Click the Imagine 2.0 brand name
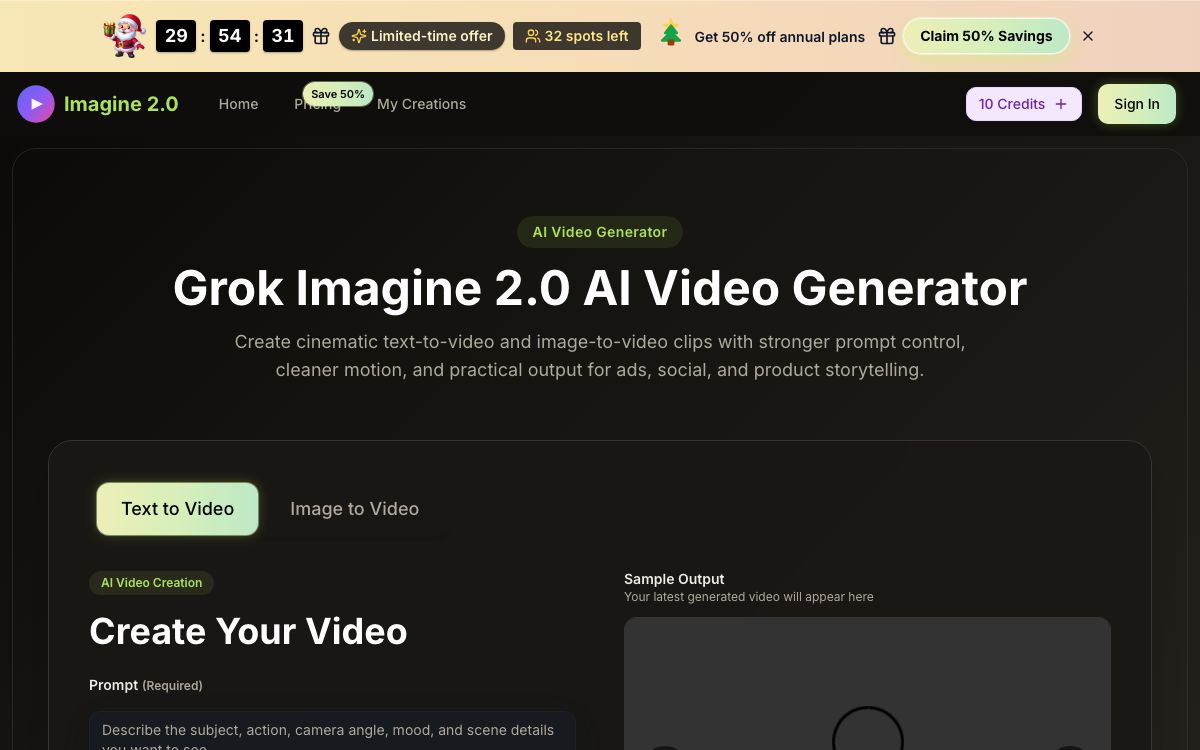The image size is (1200, 750). coord(121,104)
